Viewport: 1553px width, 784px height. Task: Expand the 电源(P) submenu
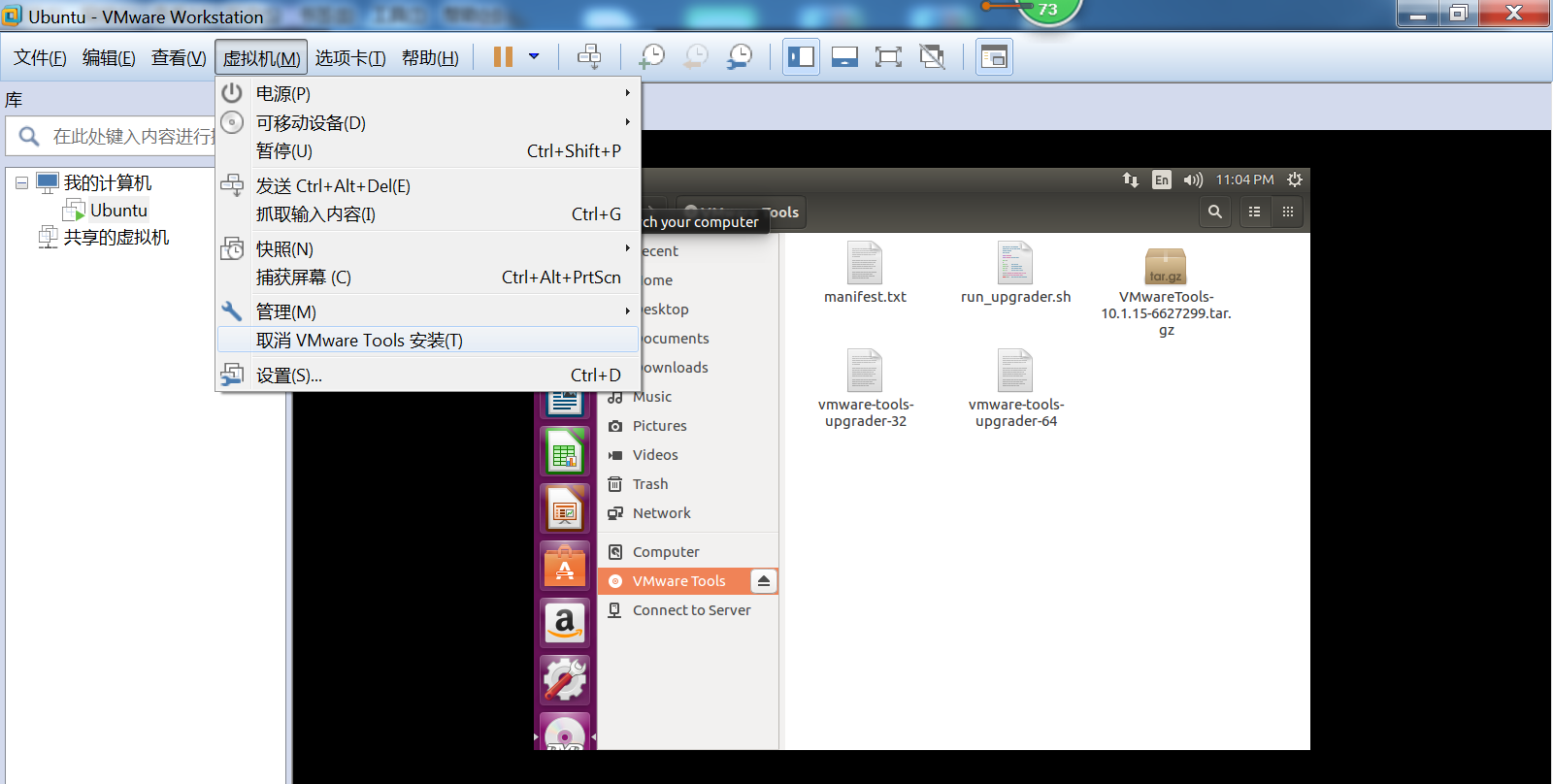[428, 93]
